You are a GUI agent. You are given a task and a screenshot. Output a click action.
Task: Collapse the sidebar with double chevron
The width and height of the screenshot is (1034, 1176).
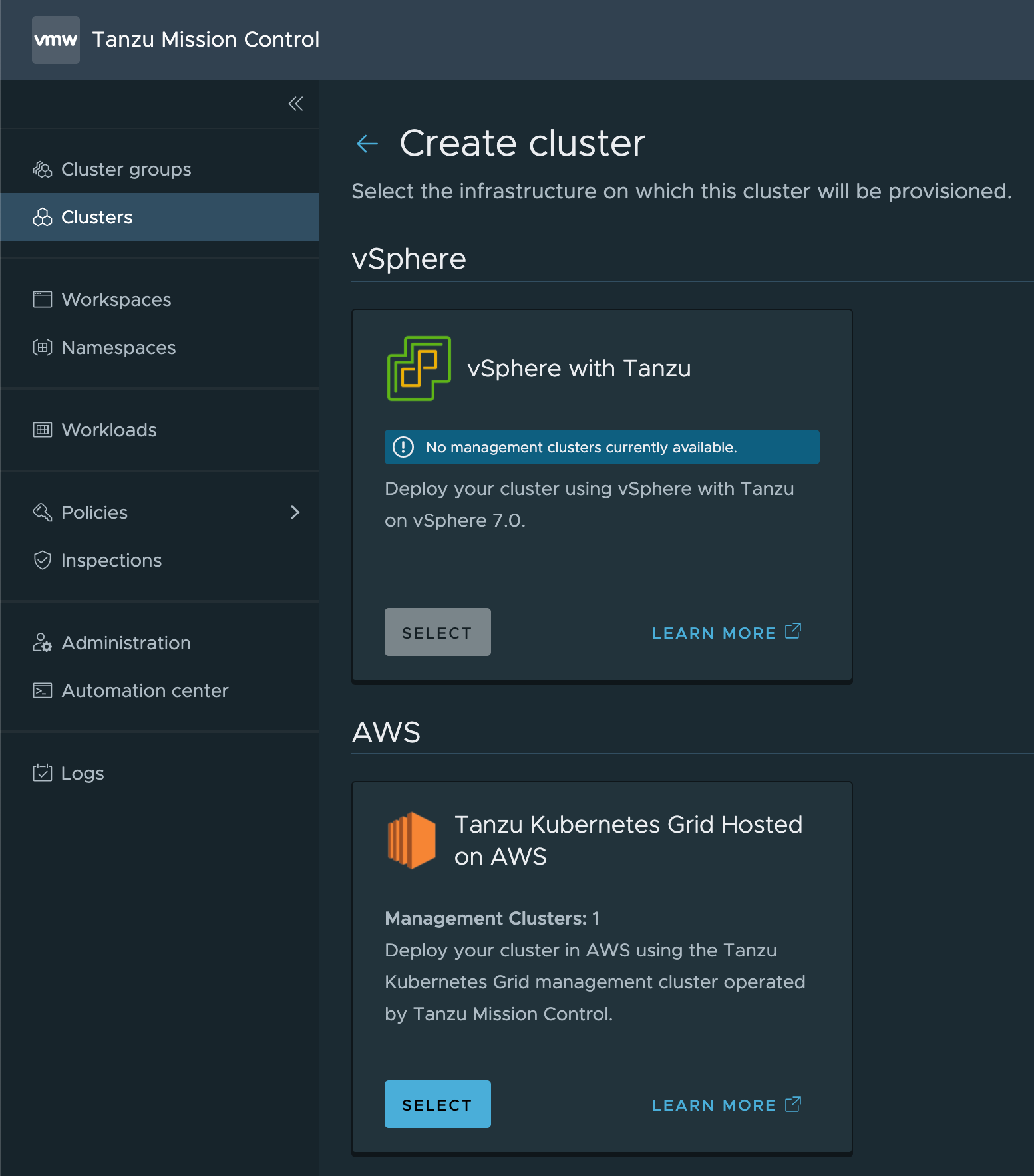coord(295,104)
